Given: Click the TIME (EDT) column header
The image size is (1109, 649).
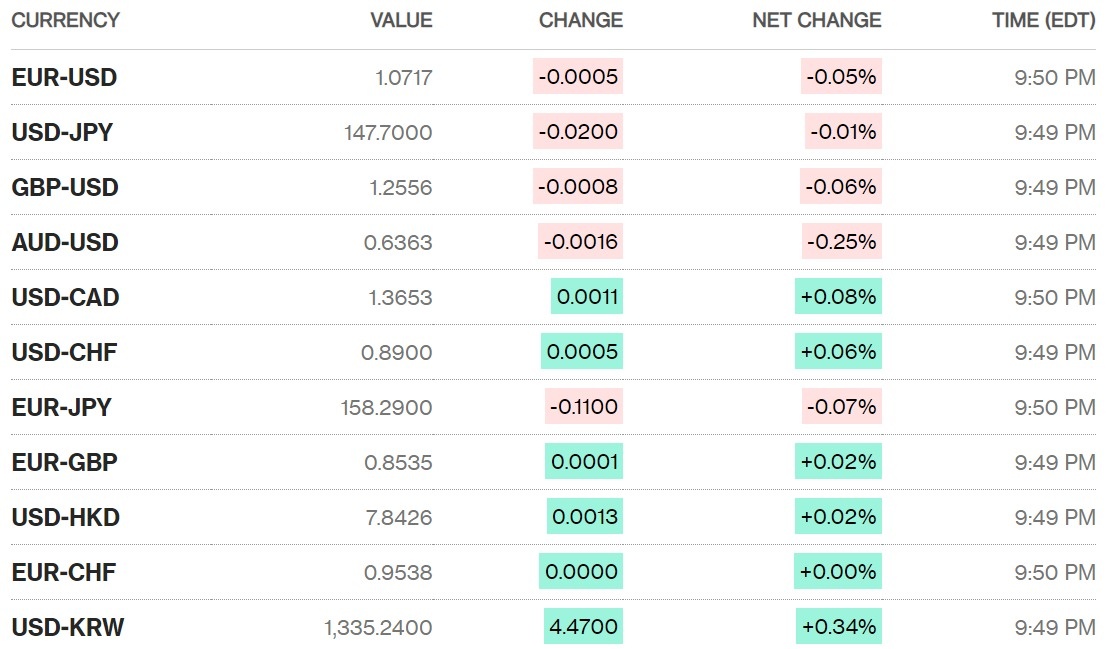Looking at the screenshot, I should click(1043, 20).
